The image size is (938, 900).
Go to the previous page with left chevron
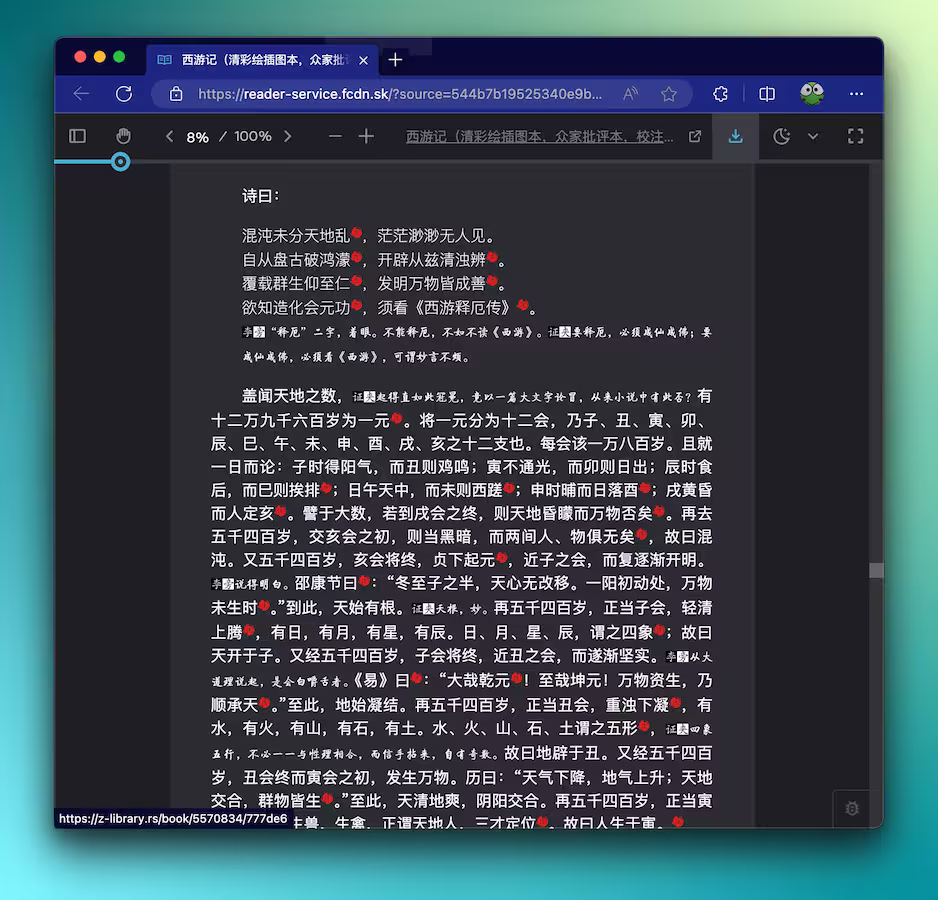pos(169,136)
